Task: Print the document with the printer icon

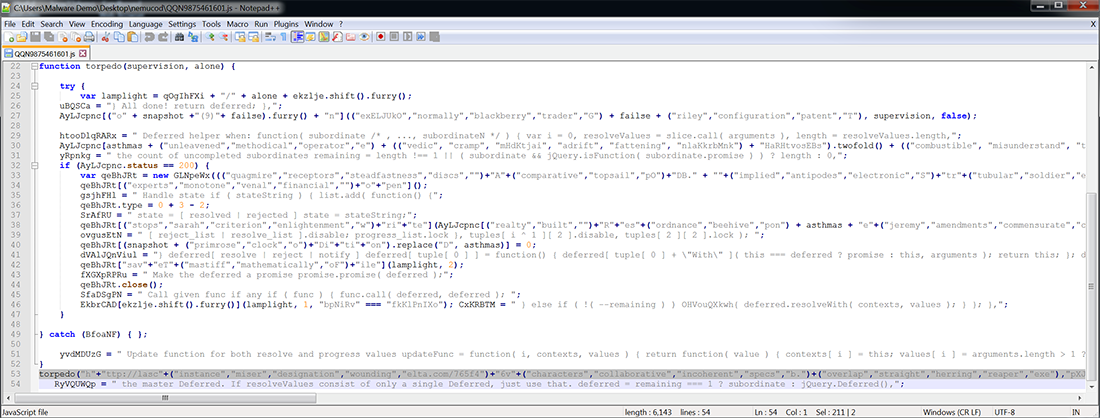Action: (88, 36)
